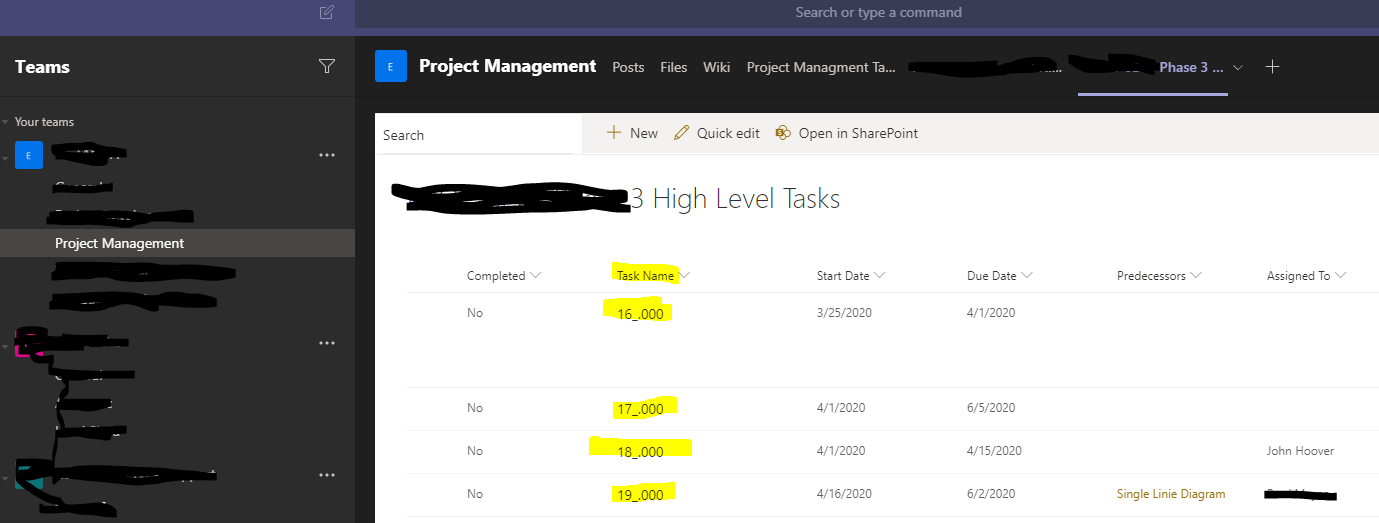This screenshot has width=1379, height=523.
Task: Switch to the Files tab
Action: 674,67
